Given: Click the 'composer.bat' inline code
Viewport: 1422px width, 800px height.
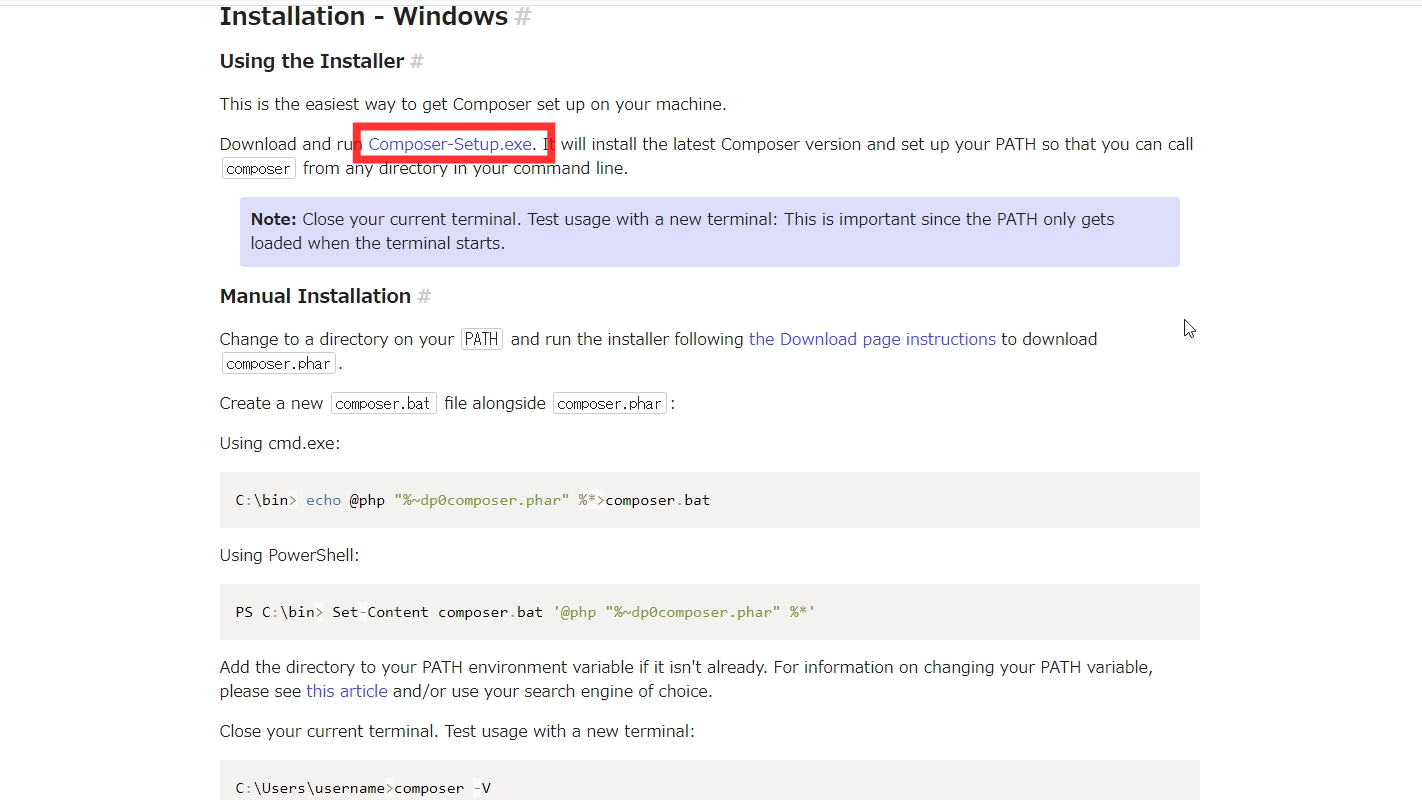Looking at the screenshot, I should tap(383, 403).
